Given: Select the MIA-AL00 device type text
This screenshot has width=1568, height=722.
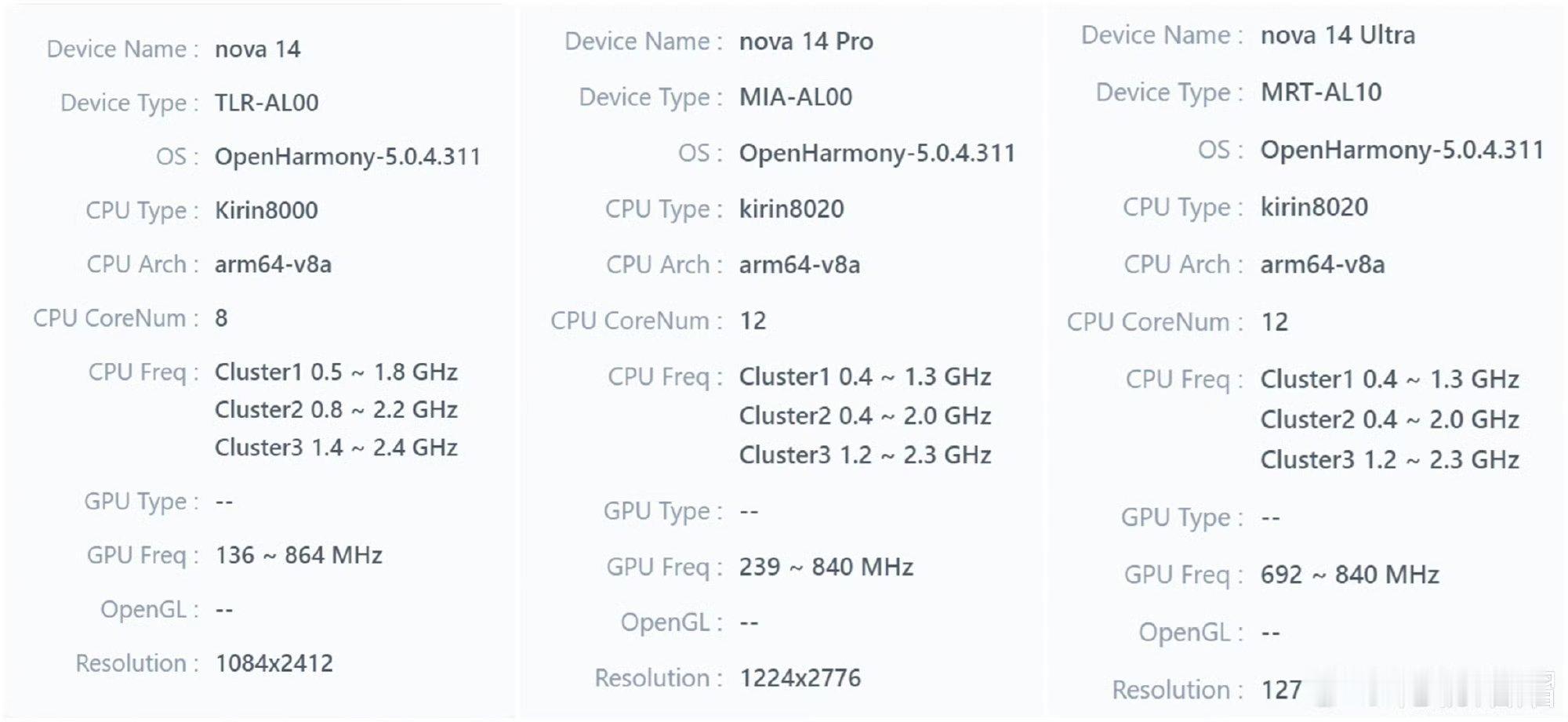Looking at the screenshot, I should point(796,97).
